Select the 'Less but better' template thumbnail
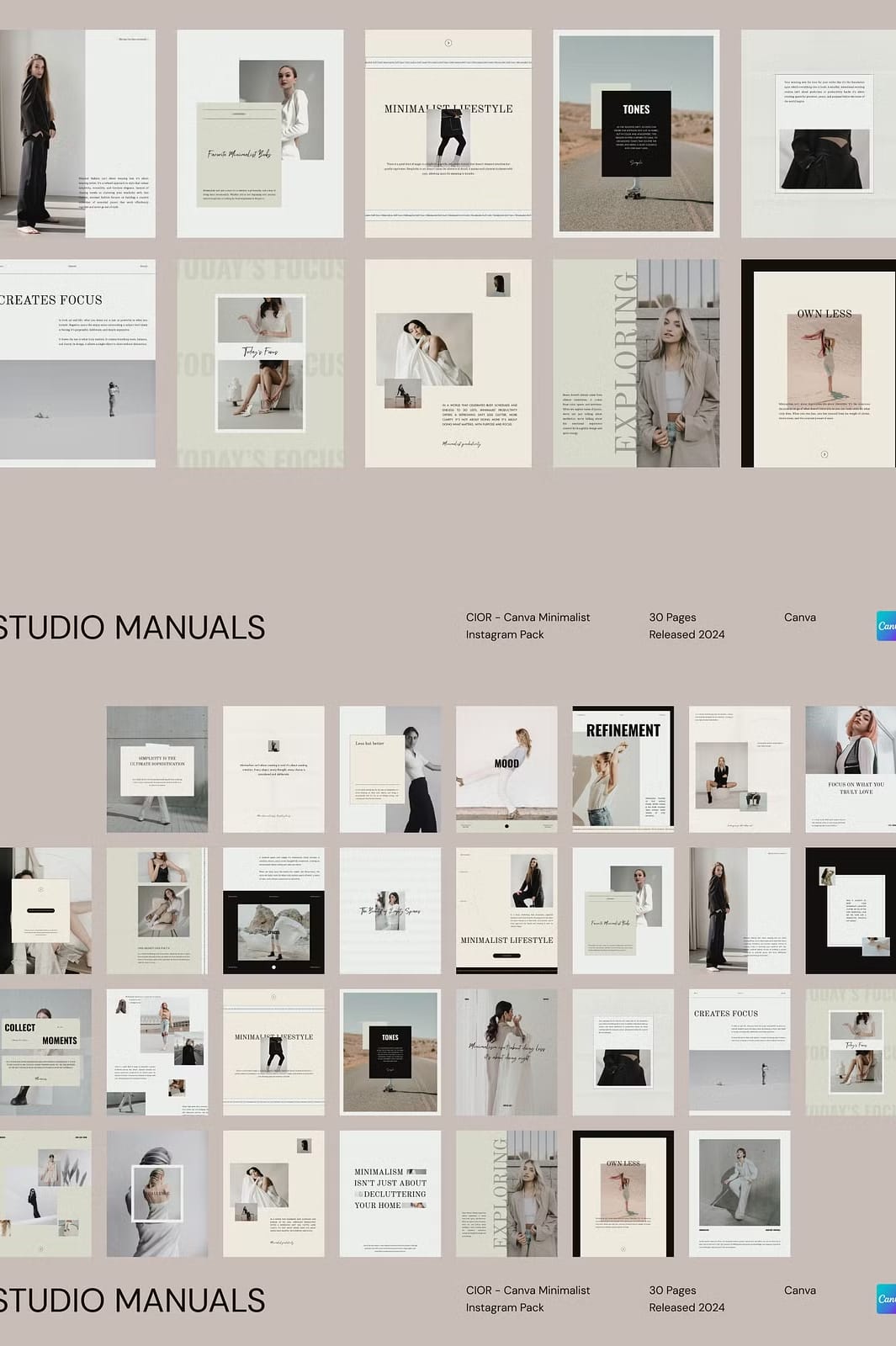This screenshot has width=896, height=1346. click(390, 769)
